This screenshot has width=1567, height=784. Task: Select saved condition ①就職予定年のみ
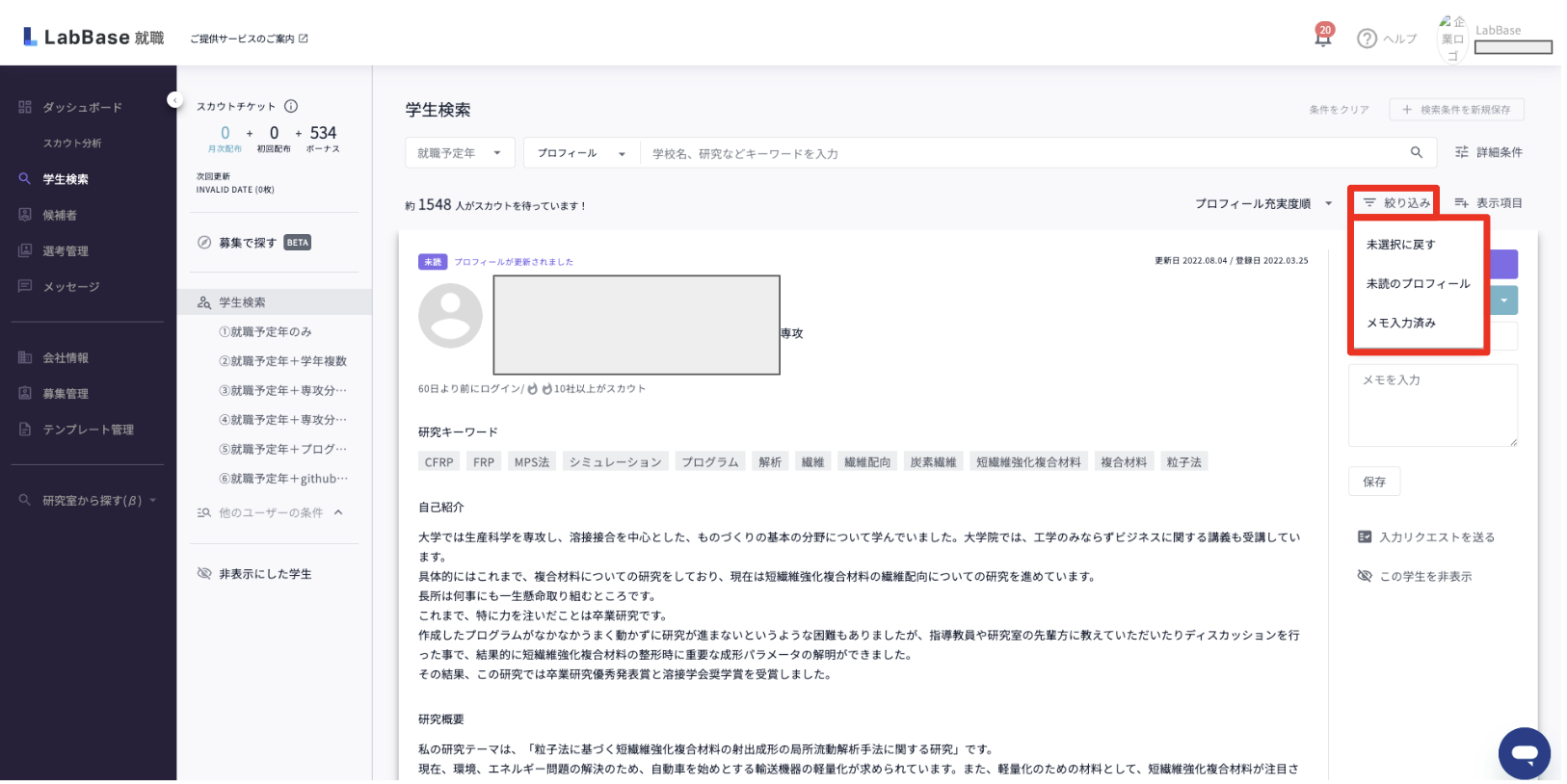click(265, 331)
